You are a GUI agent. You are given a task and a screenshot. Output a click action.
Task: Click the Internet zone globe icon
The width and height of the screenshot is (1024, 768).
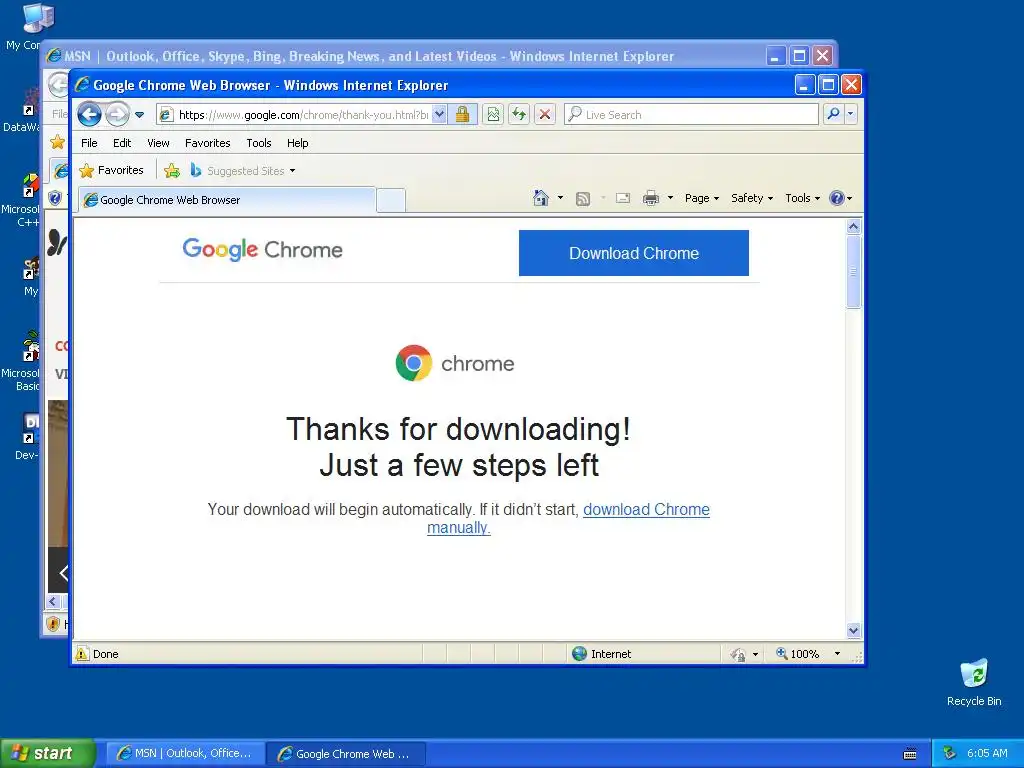(579, 654)
